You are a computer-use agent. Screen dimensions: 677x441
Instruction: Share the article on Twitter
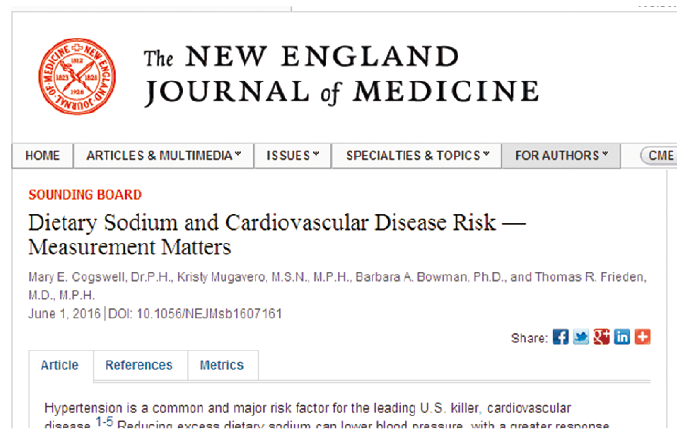click(x=581, y=337)
